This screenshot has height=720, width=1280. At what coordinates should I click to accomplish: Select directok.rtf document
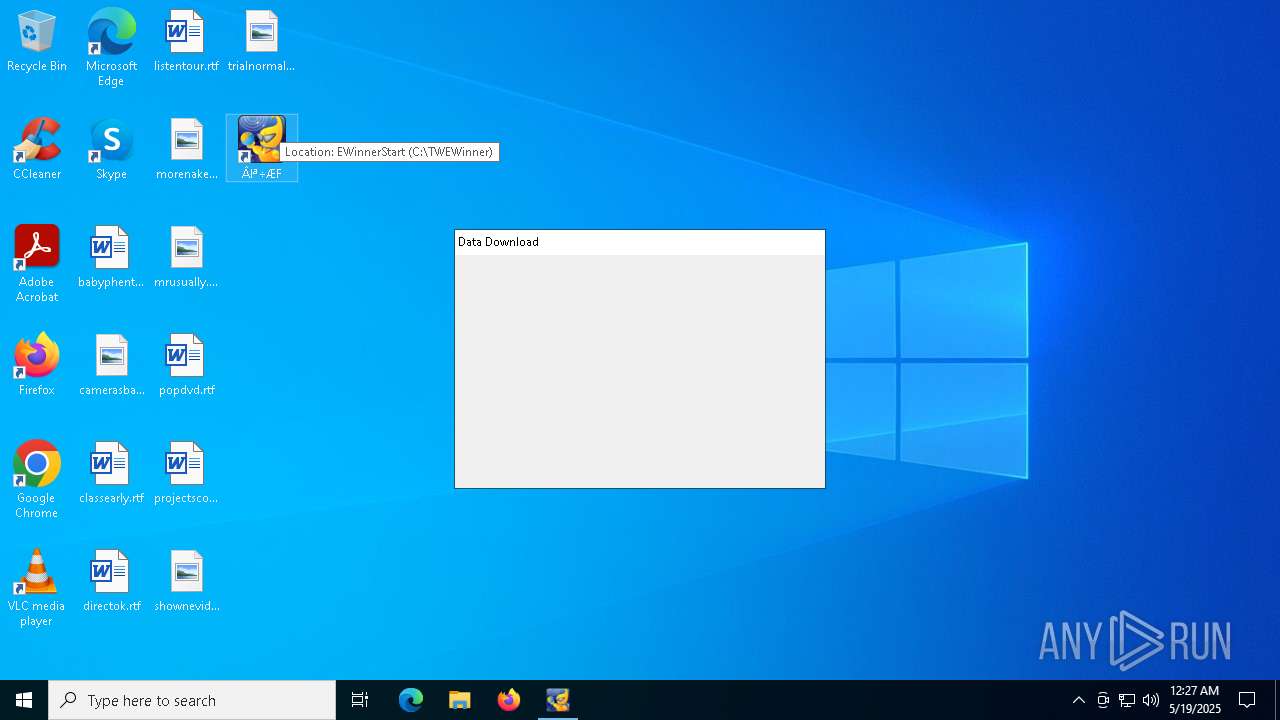pos(111,581)
